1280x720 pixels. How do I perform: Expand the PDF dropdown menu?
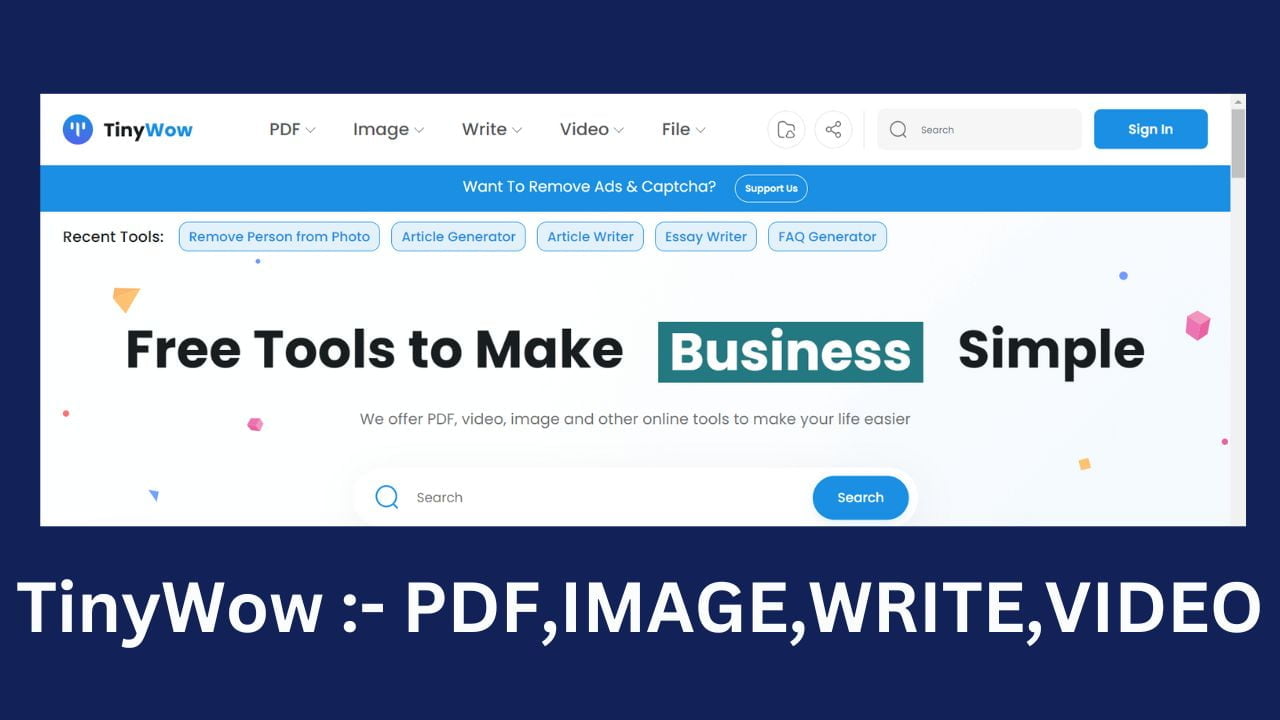click(292, 129)
